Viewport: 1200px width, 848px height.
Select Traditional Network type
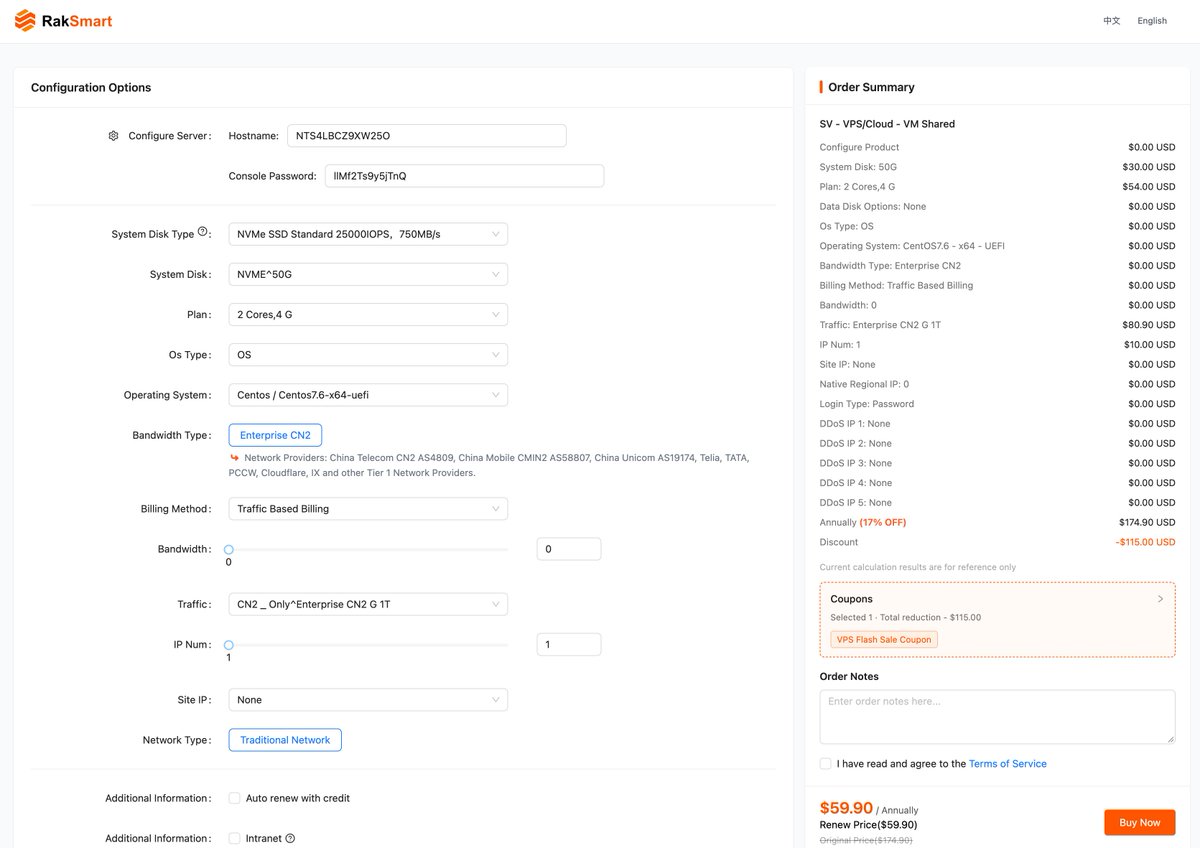pos(285,740)
